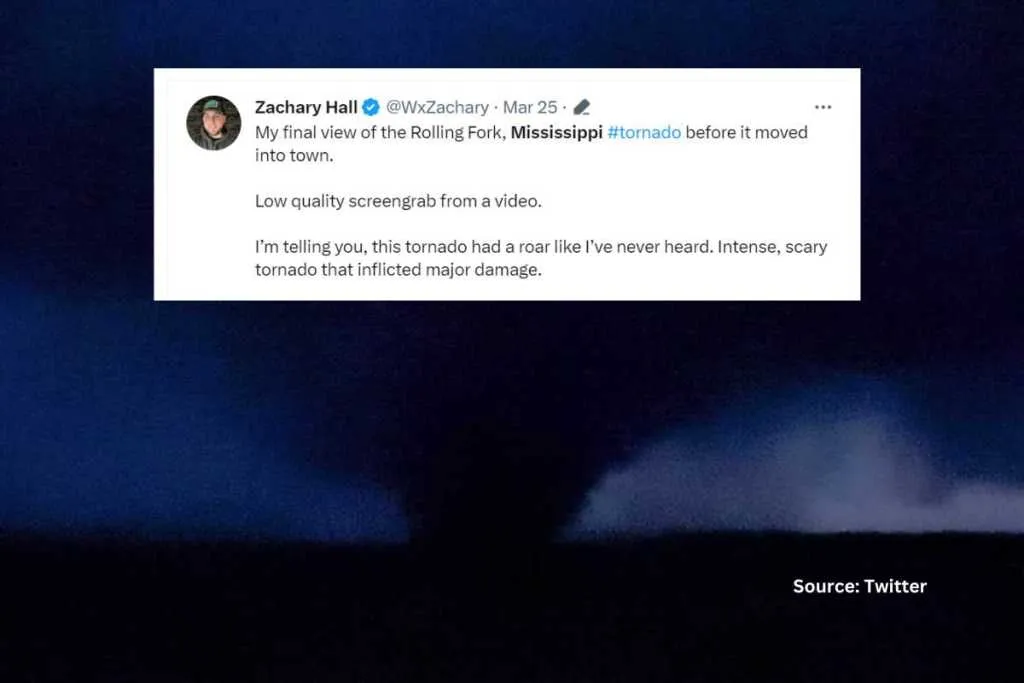
Task: Click the ellipsis icon in the tweet corner
Action: pyautogui.click(x=823, y=105)
